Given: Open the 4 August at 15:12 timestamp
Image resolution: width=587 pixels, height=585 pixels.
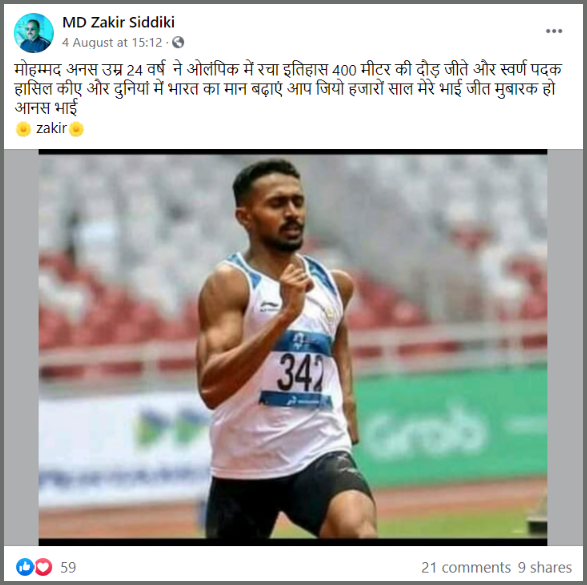Looking at the screenshot, I should (x=112, y=43).
